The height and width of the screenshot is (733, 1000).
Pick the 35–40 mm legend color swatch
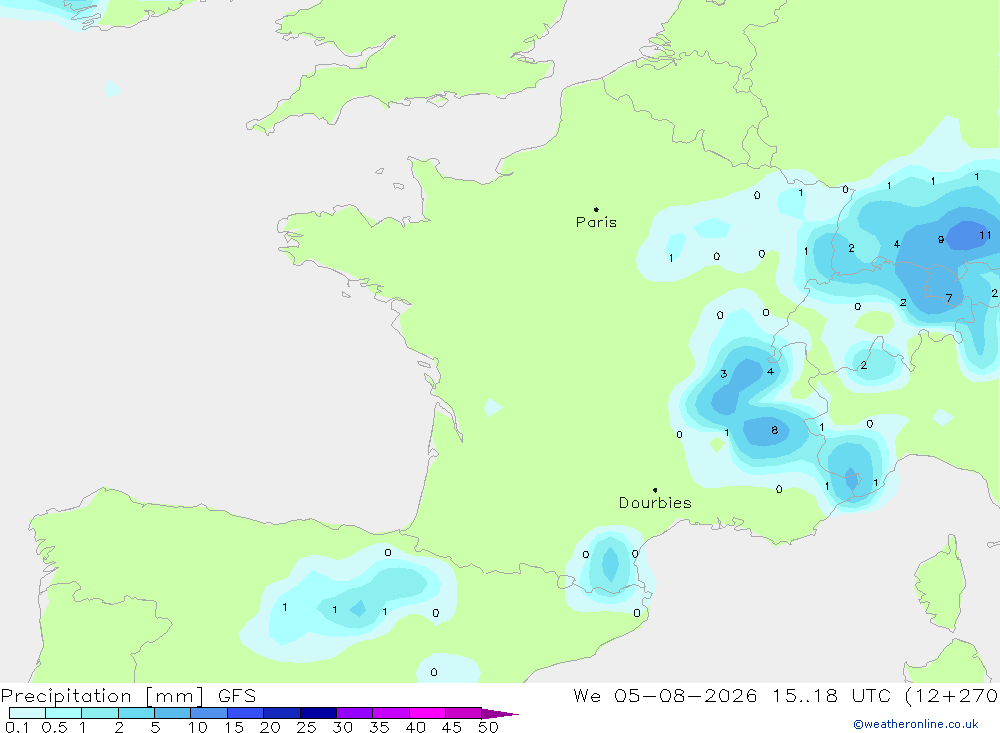(391, 713)
